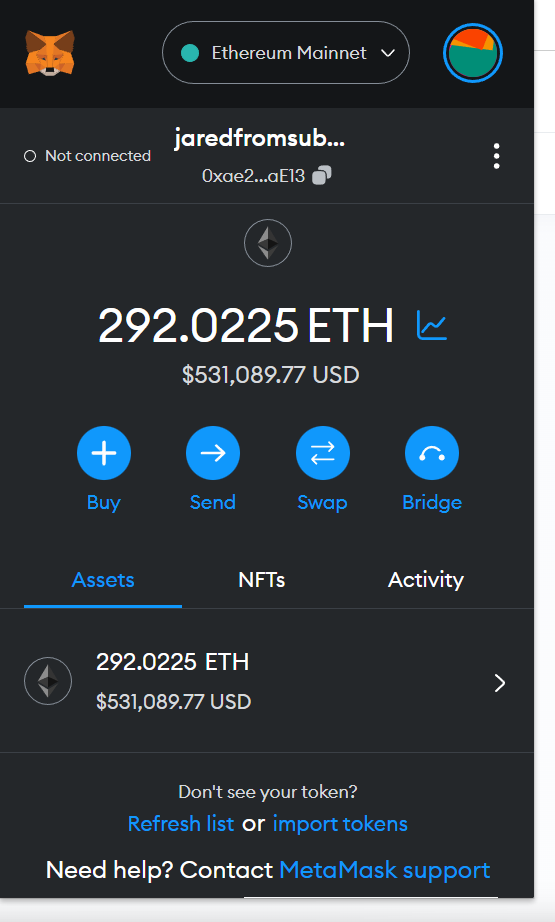Viewport: 555px width, 922px height.
Task: Click the Not connected site status
Action: (x=87, y=156)
